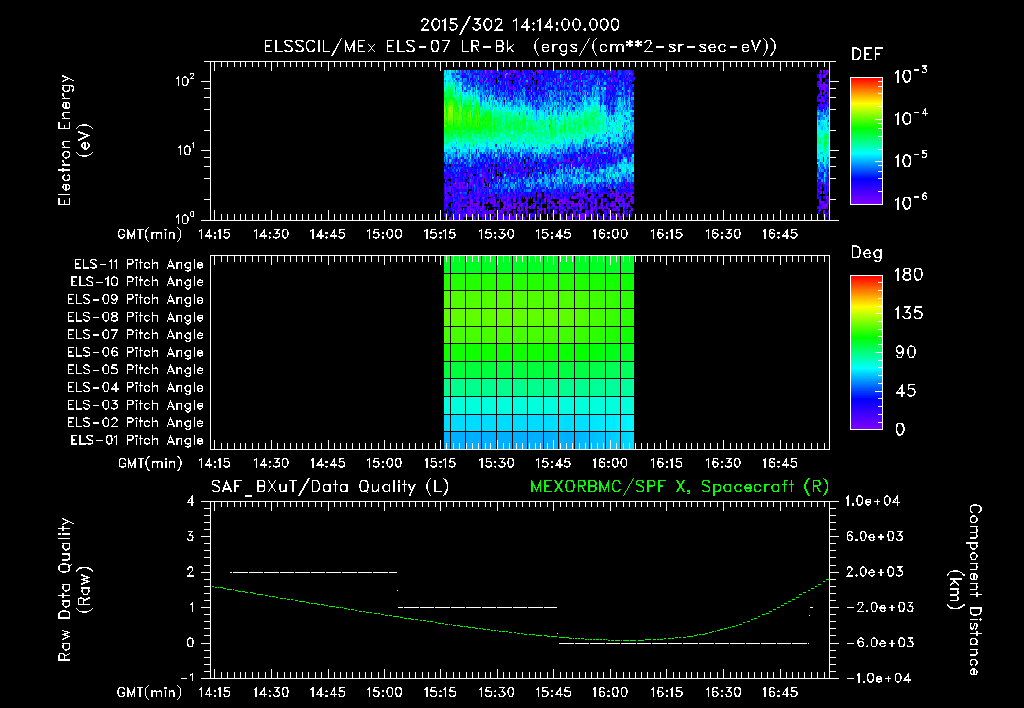This screenshot has width=1024, height=708.
Task: Click the Deg colorbar label
Action: pyautogui.click(x=866, y=253)
